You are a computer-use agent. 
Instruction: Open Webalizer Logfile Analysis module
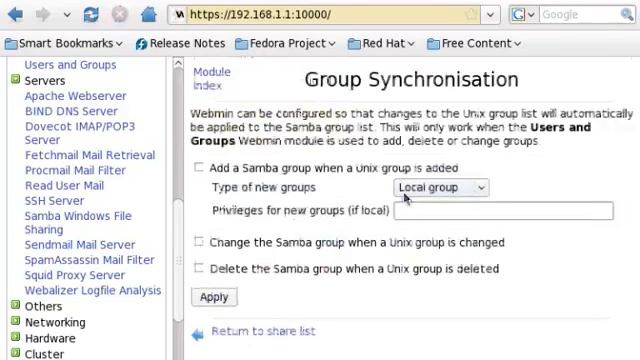[93, 291]
